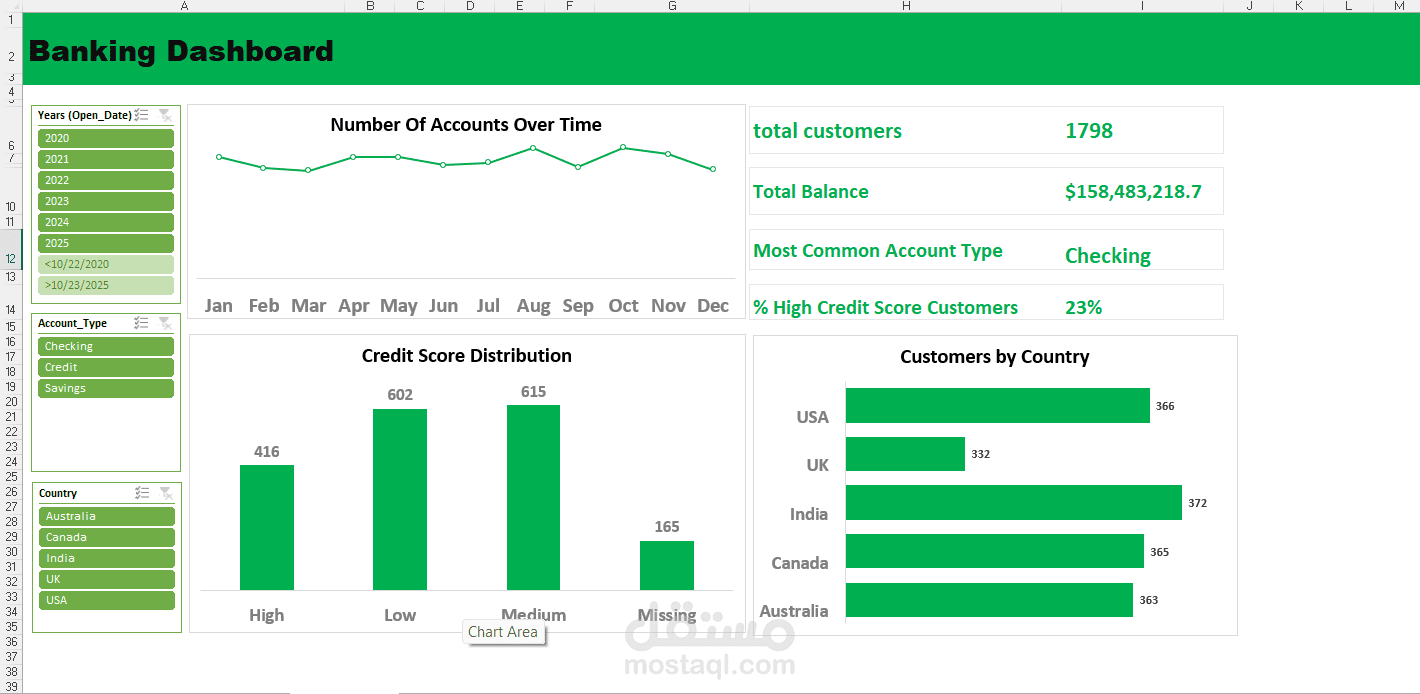The image size is (1420, 694).
Task: Click the % High Credit Score Customers label
Action: coord(886,308)
